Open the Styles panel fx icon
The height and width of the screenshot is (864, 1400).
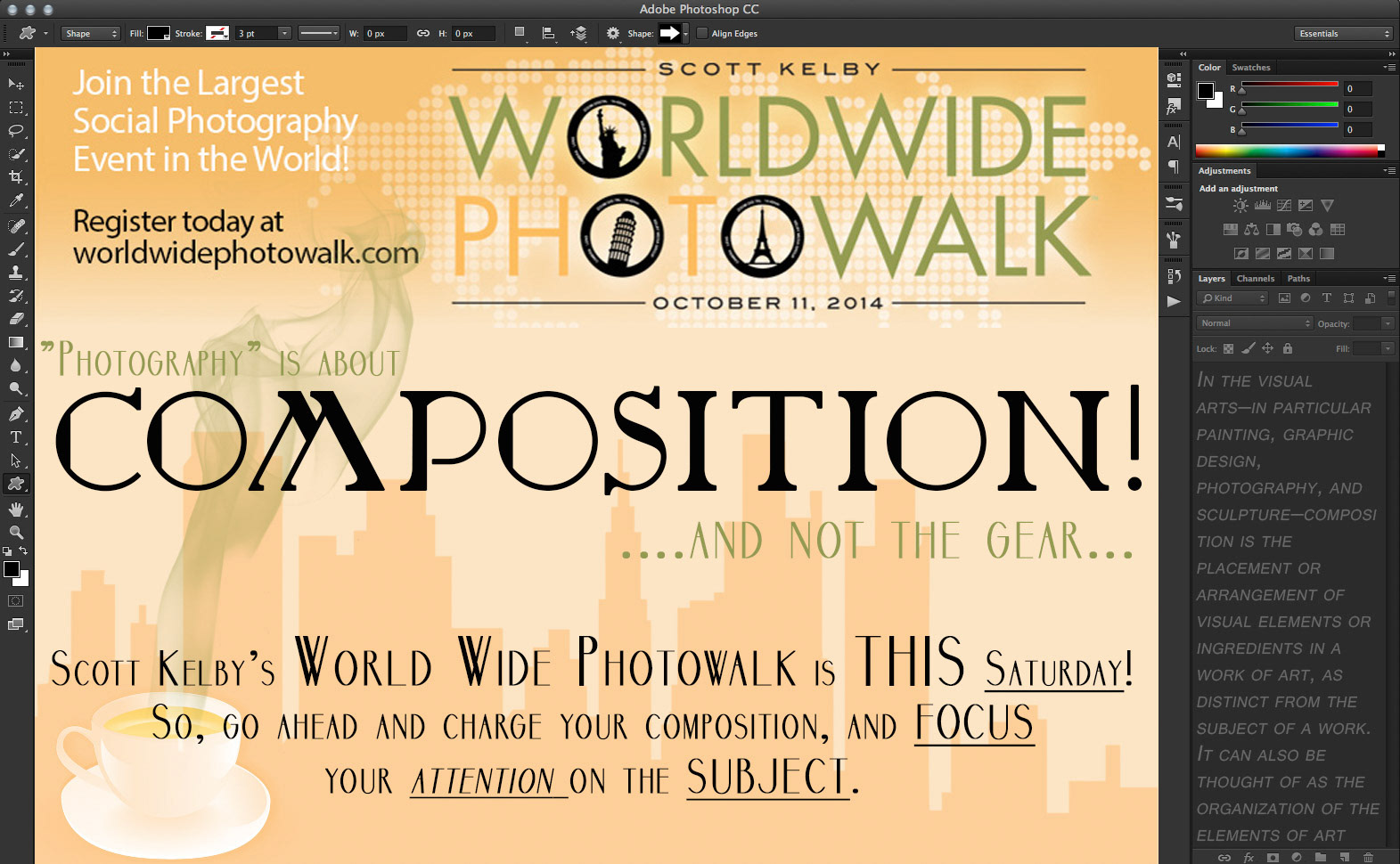click(1174, 106)
